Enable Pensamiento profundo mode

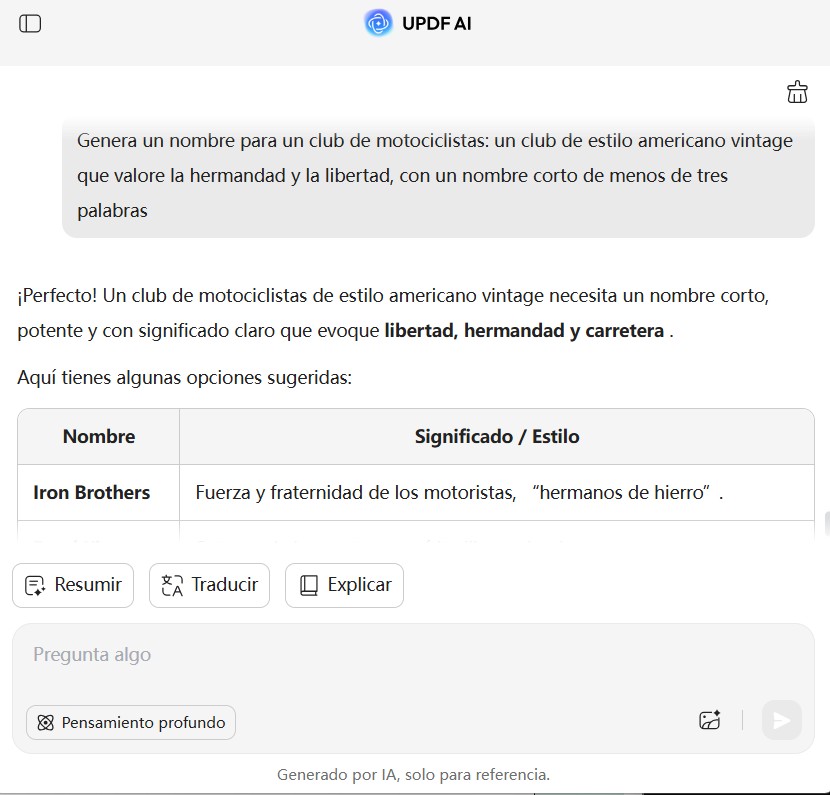pos(131,722)
